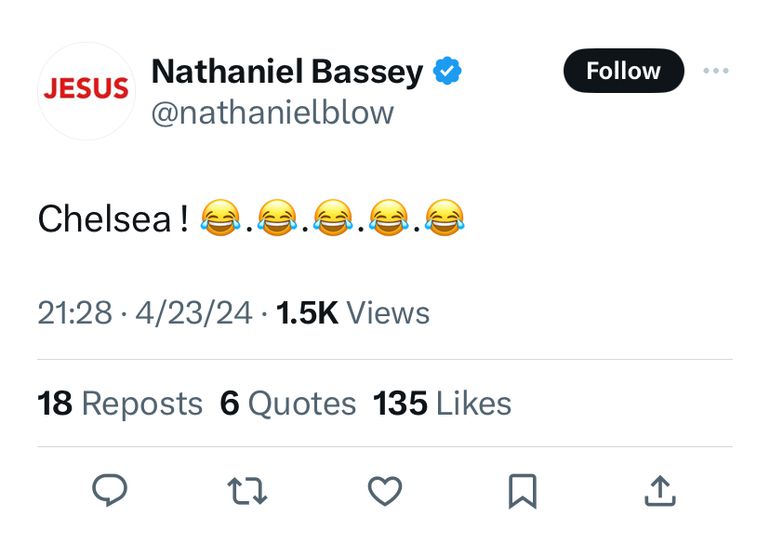Like the tweet with the heart icon
Image resolution: width=770 pixels, height=556 pixels.
tap(385, 490)
